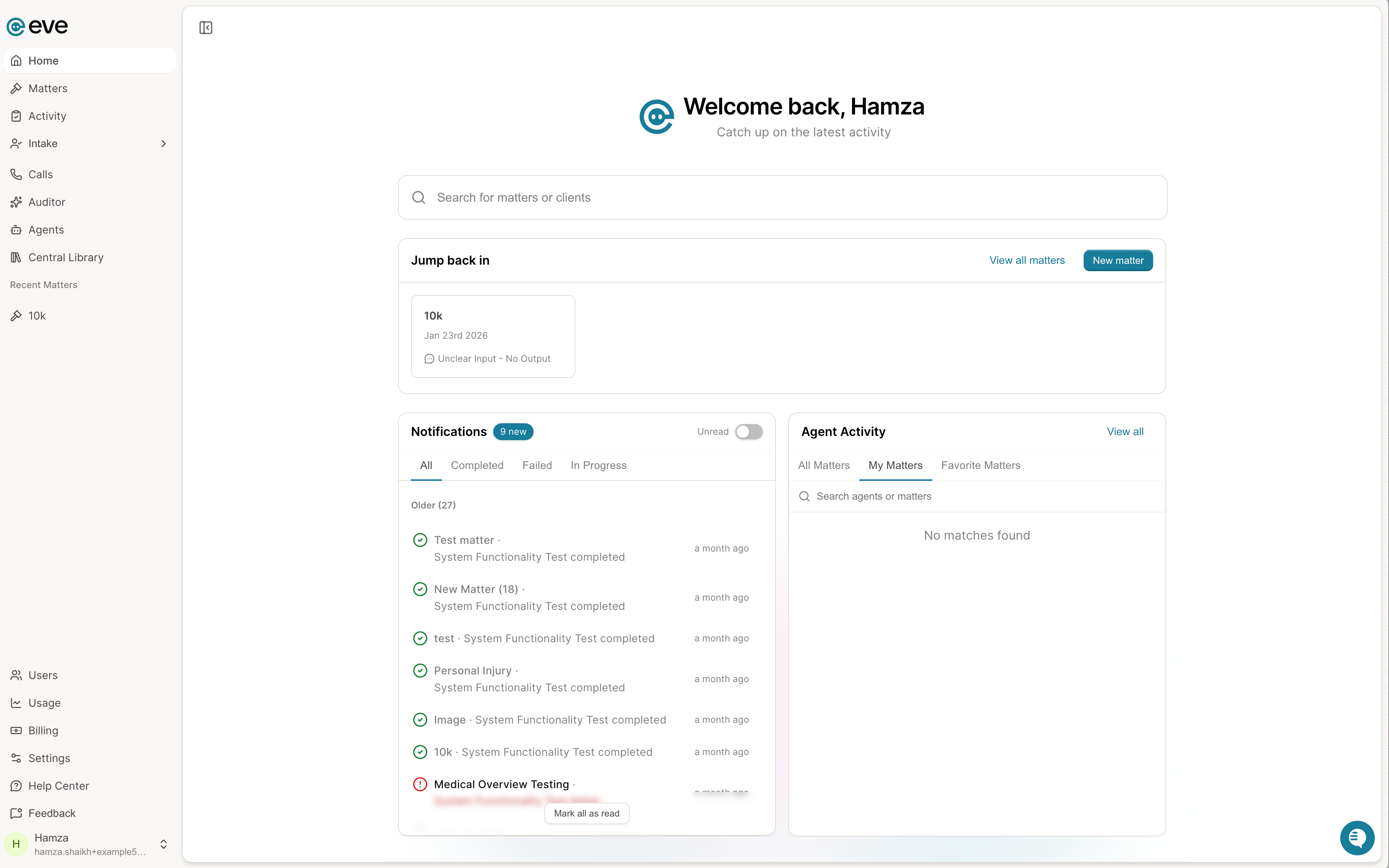Open the Hamza account switcher chevrons

[x=164, y=844]
